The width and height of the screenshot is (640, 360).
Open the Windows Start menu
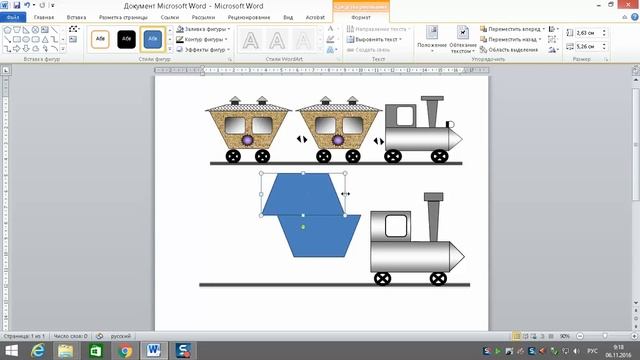12,351
